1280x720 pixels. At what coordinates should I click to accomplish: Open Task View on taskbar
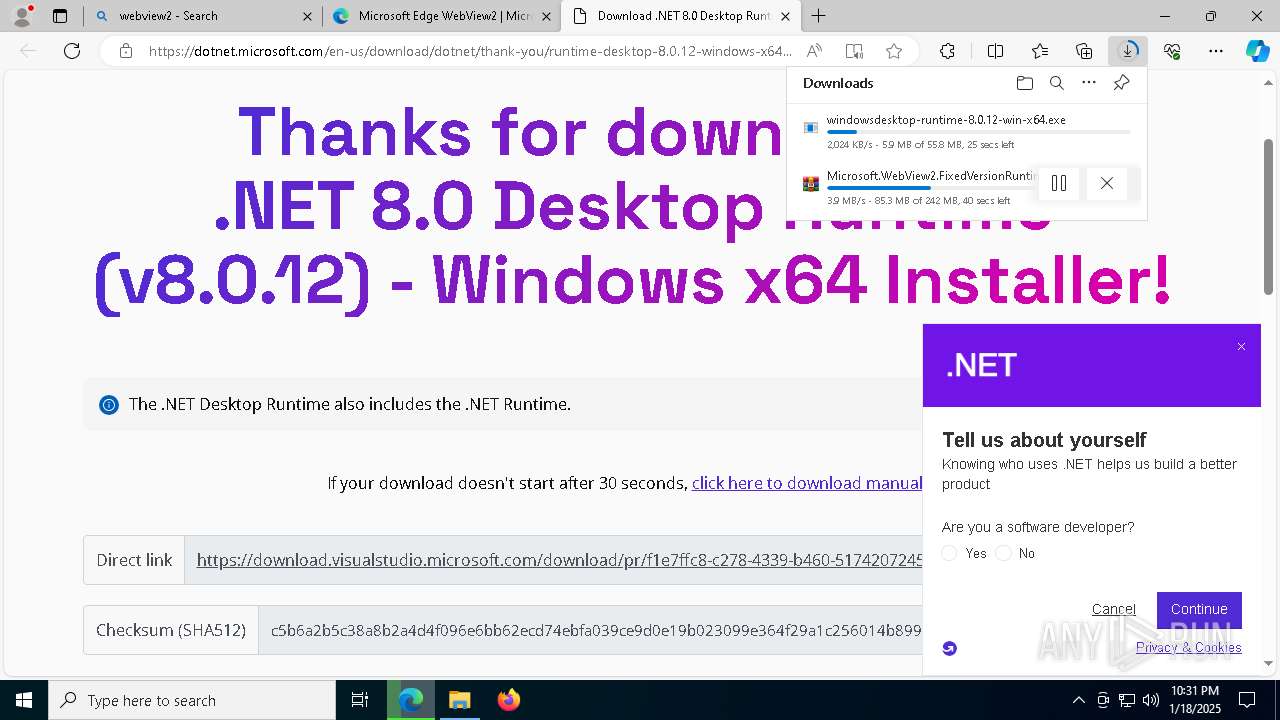click(x=361, y=700)
